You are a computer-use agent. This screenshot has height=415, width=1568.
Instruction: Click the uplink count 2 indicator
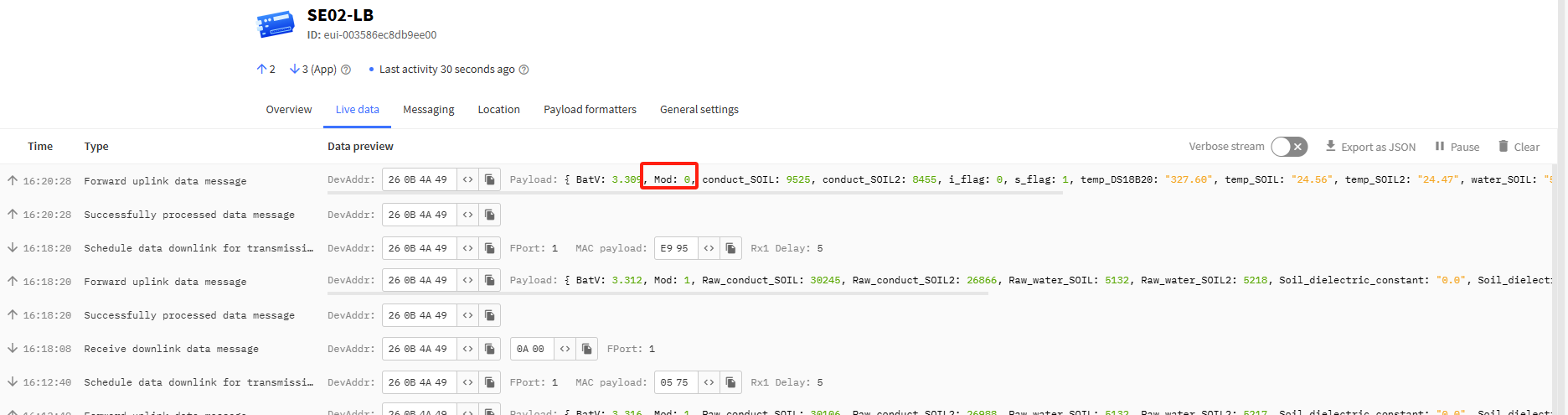click(266, 70)
